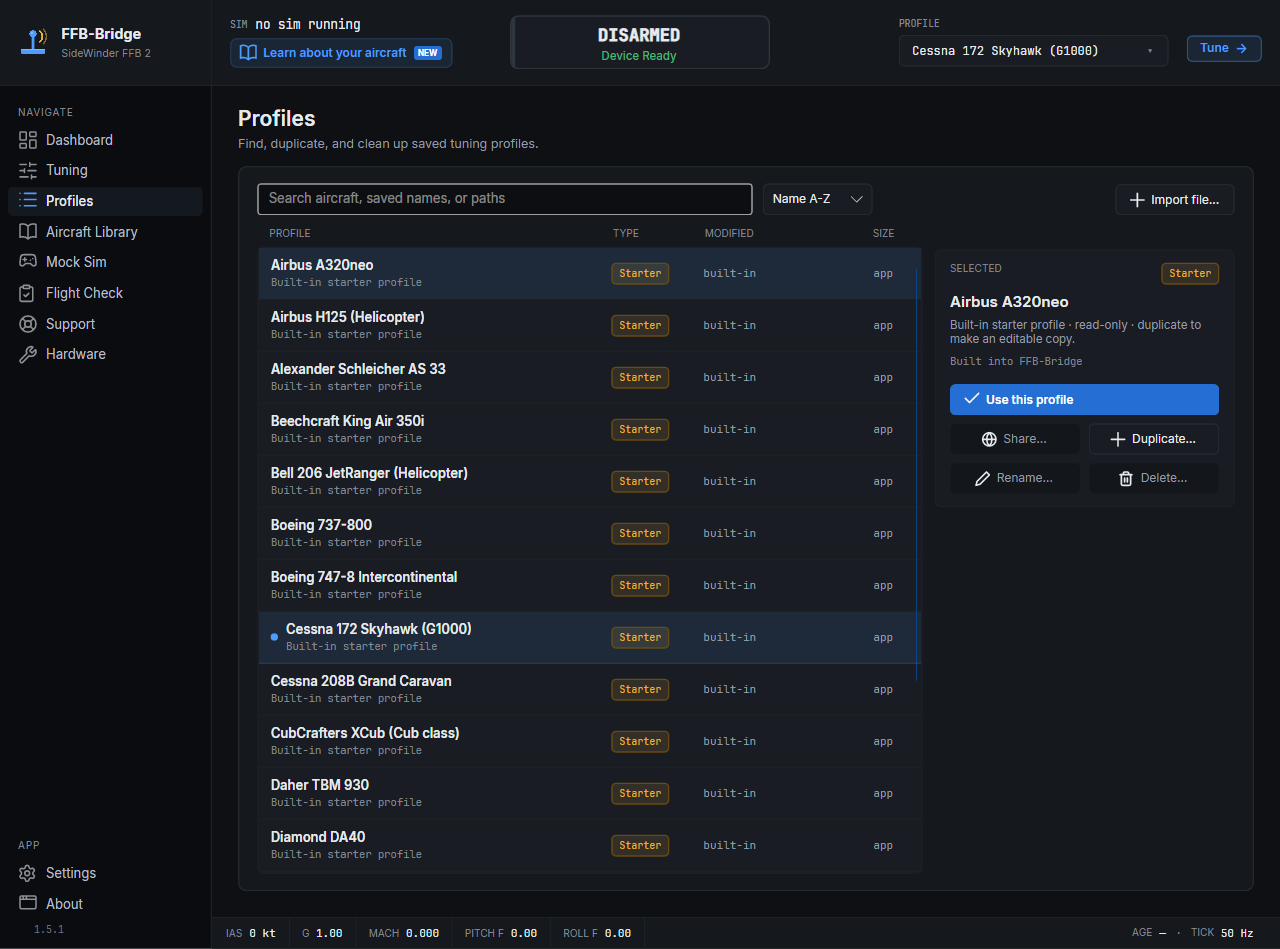Select the Alexander Schleicher AS 33 profile
Screen dimensions: 1280x949
click(589, 377)
